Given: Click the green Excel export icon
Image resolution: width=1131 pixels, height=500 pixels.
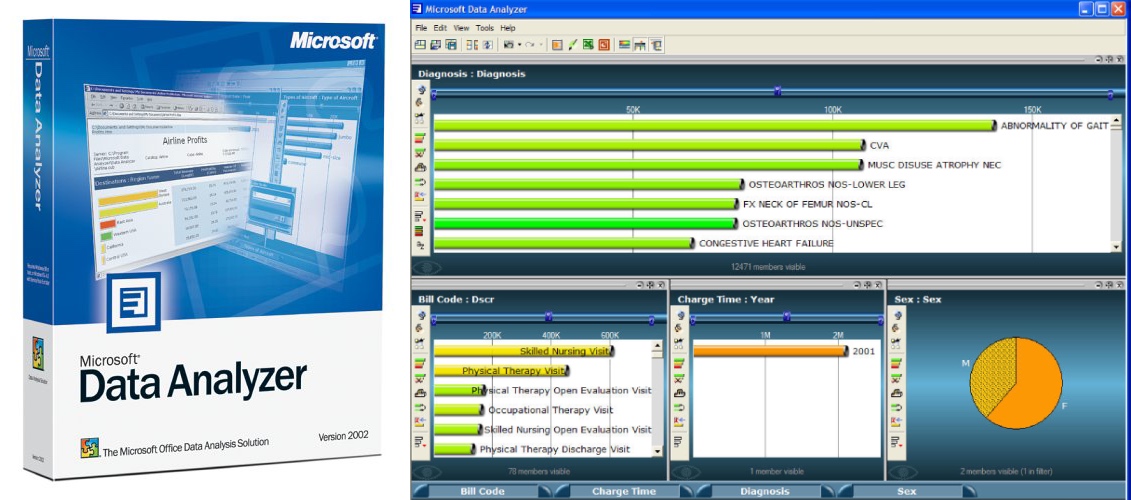Looking at the screenshot, I should pyautogui.click(x=588, y=45).
